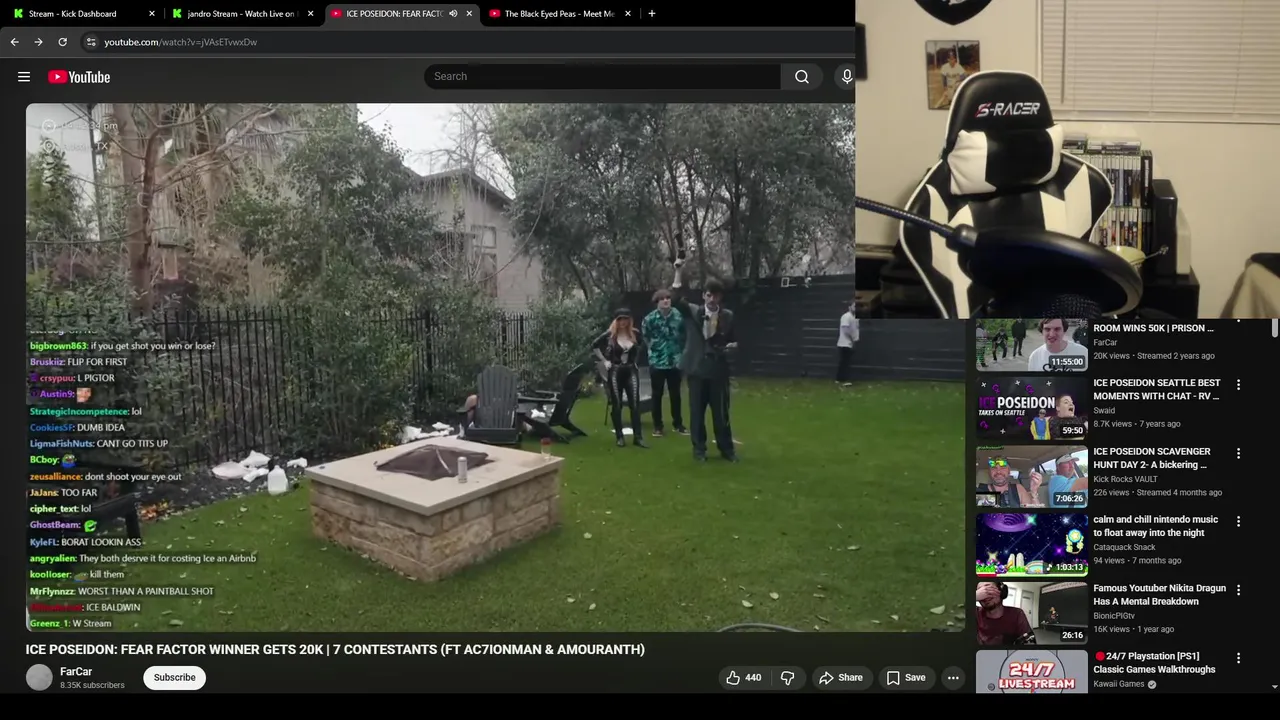Click the 8.35K subscribers text
Image resolution: width=1280 pixels, height=720 pixels.
92,686
